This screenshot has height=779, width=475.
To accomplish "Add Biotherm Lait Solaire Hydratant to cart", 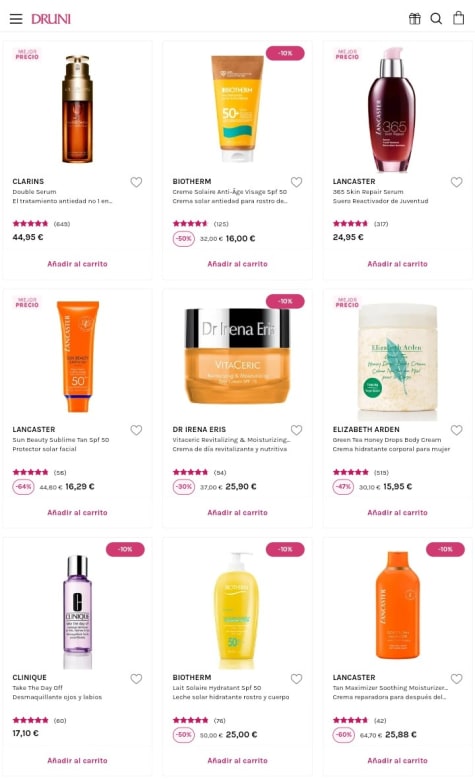I will click(x=238, y=760).
